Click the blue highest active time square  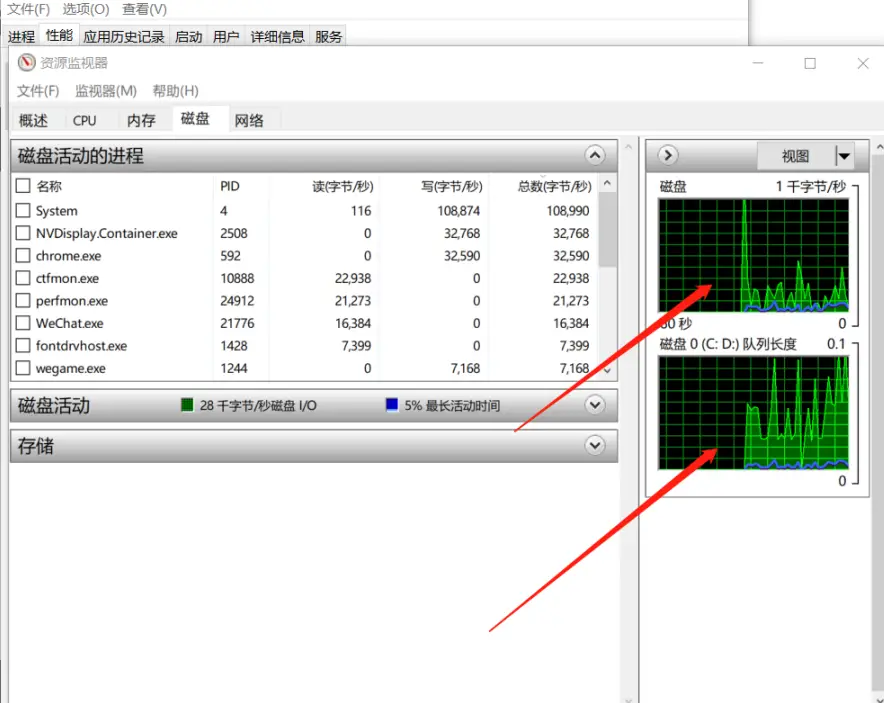[x=391, y=406]
